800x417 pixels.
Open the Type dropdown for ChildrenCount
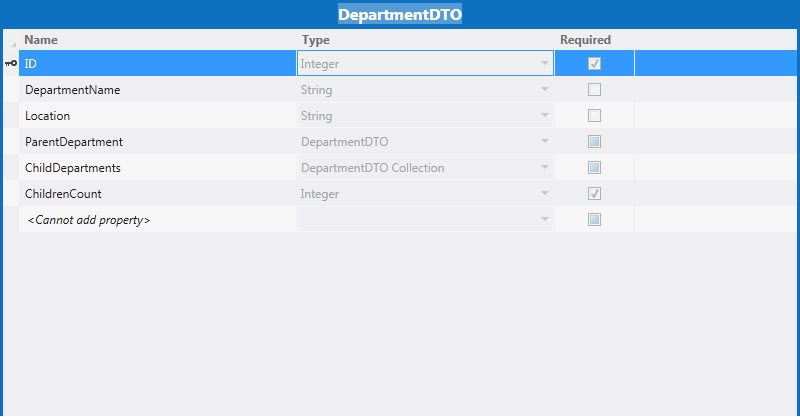(x=545, y=193)
